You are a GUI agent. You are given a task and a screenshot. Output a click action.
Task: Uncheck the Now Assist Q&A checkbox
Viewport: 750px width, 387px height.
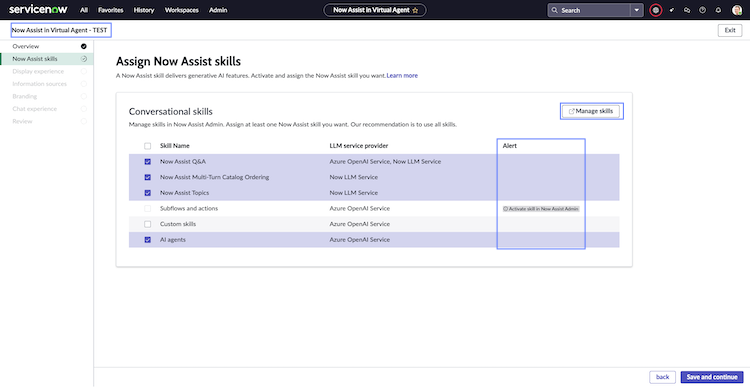147,162
